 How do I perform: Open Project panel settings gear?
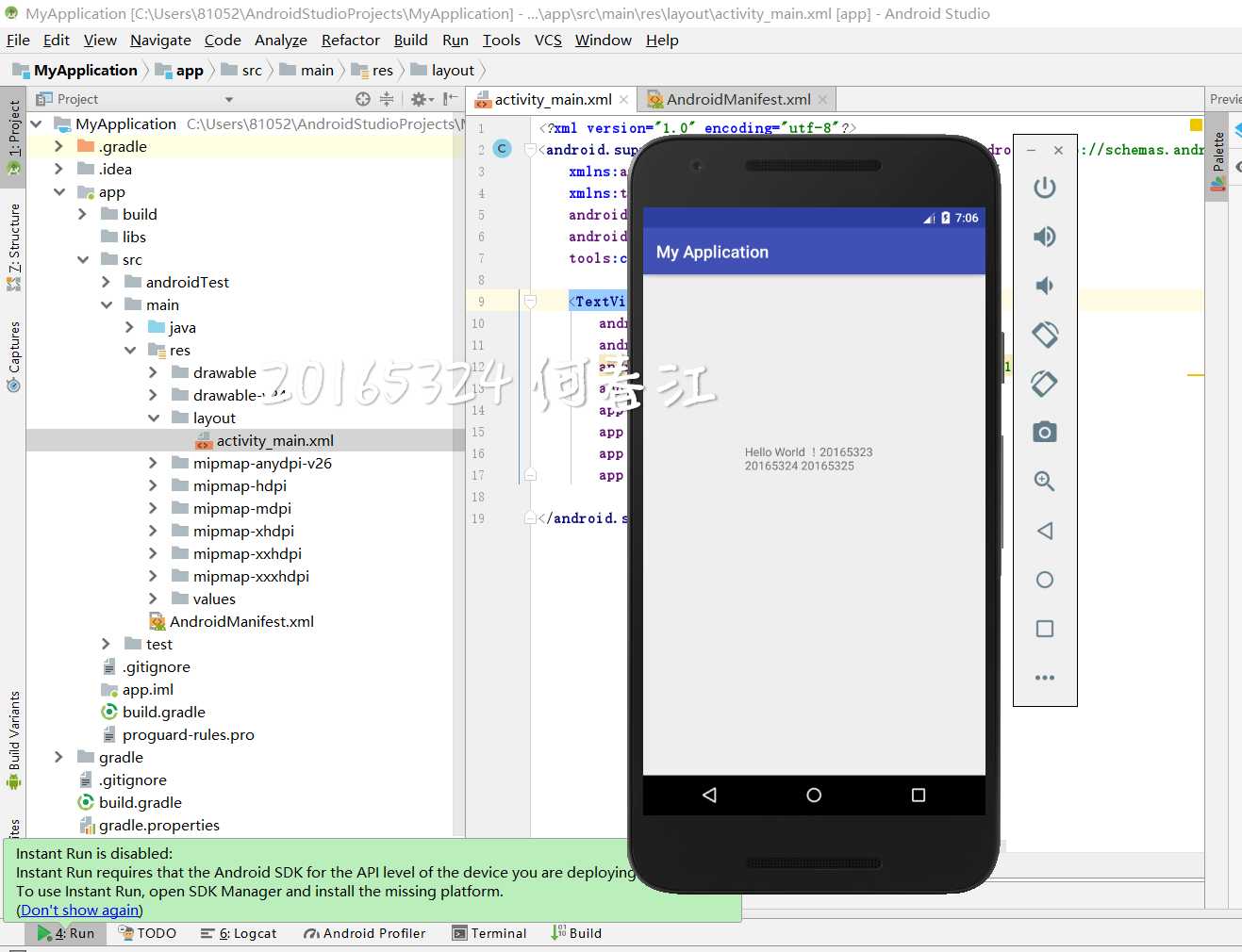click(421, 99)
